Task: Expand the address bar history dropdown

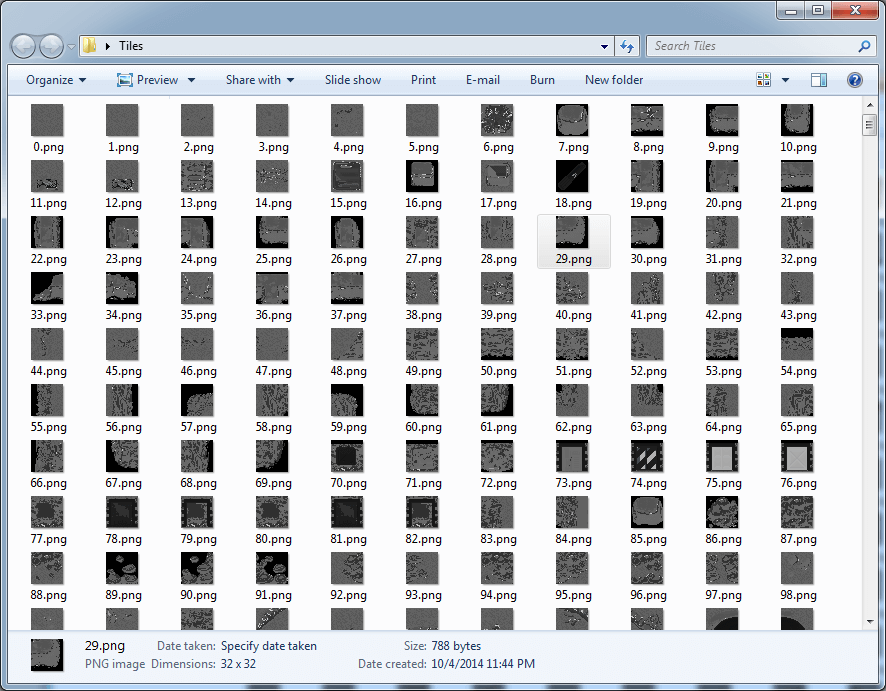Action: (604, 46)
